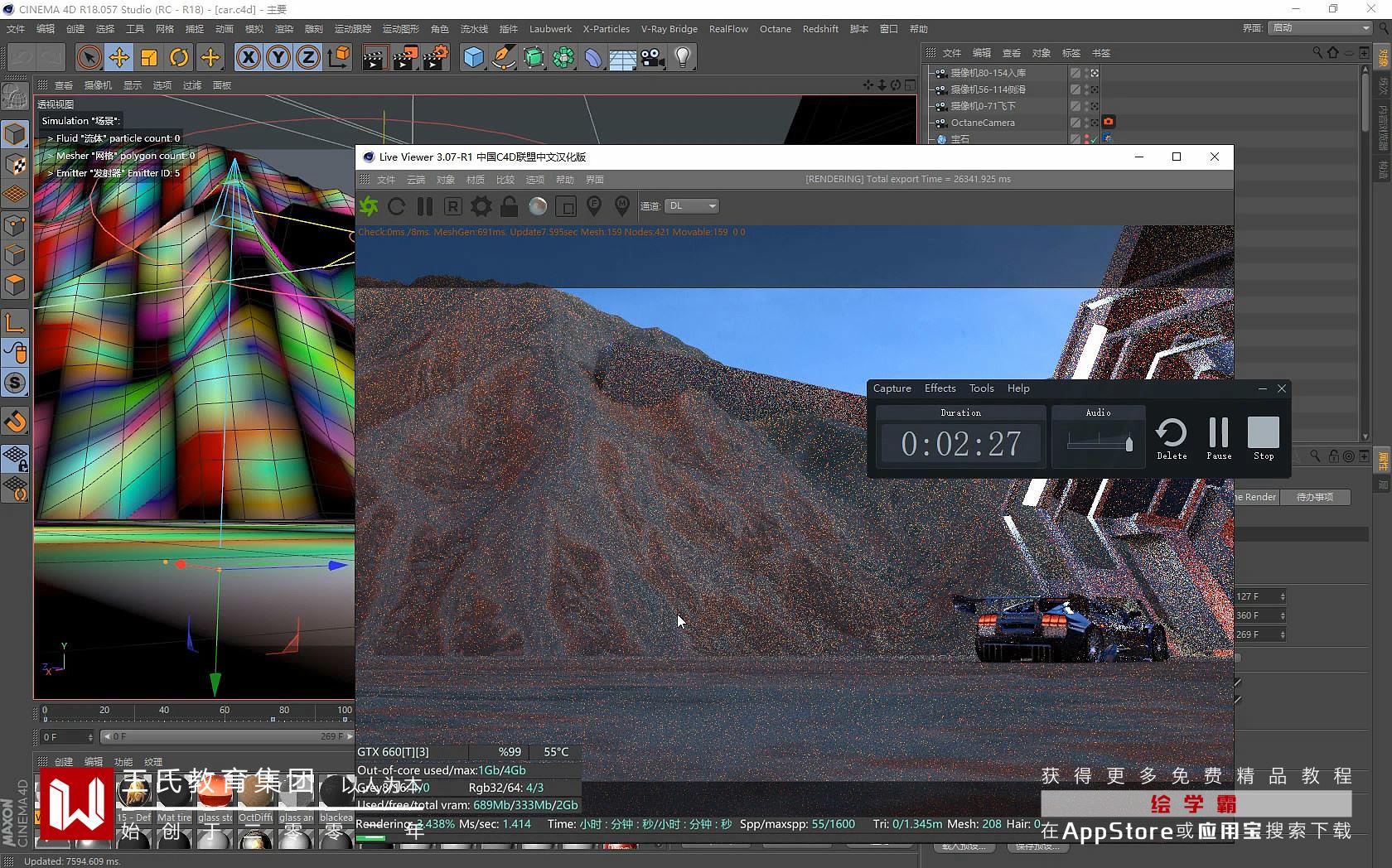Toggle Live Viewer render region R
The width and height of the screenshot is (1392, 868).
(x=453, y=206)
